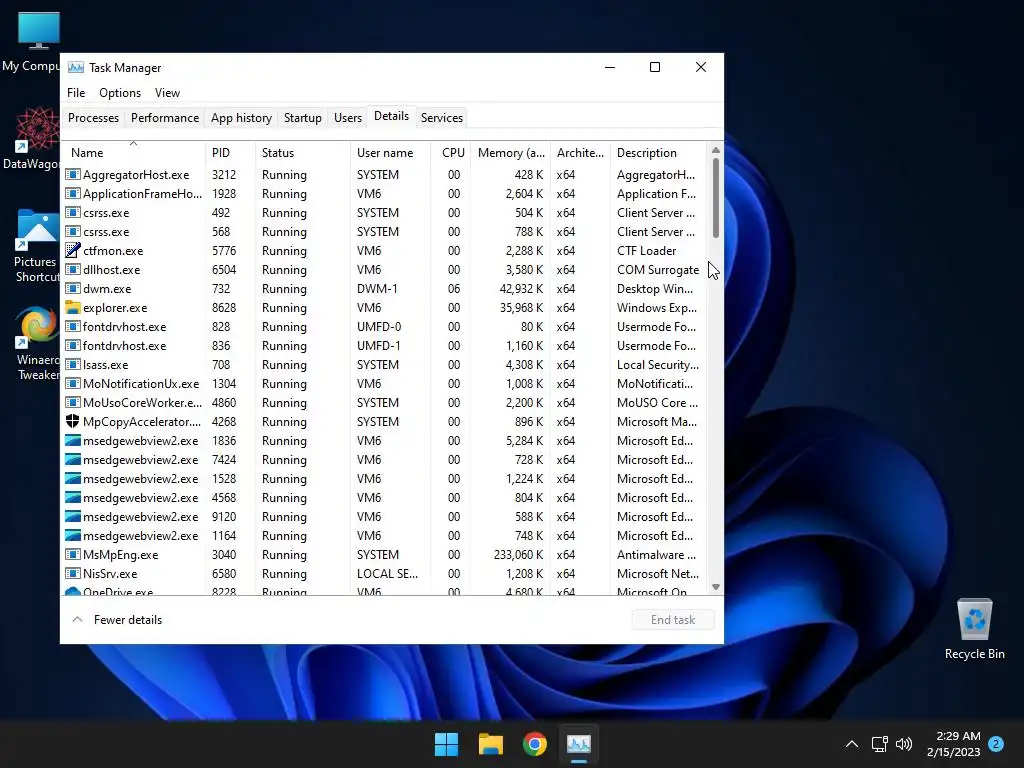Select the Pictures Shortcut desktop icon
This screenshot has height=768, width=1024.
pos(35,246)
